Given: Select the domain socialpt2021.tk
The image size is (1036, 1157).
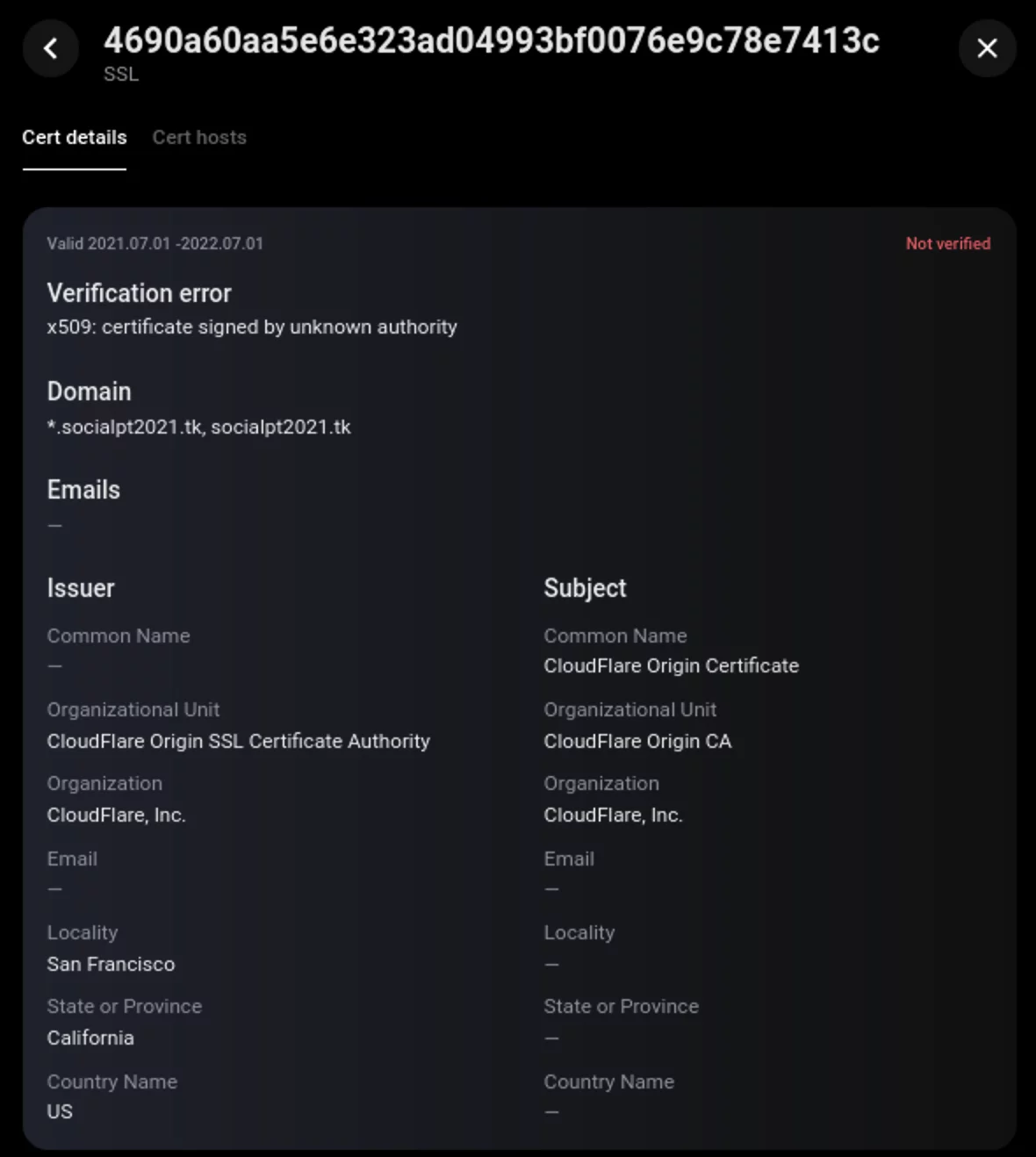Looking at the screenshot, I should point(283,428).
